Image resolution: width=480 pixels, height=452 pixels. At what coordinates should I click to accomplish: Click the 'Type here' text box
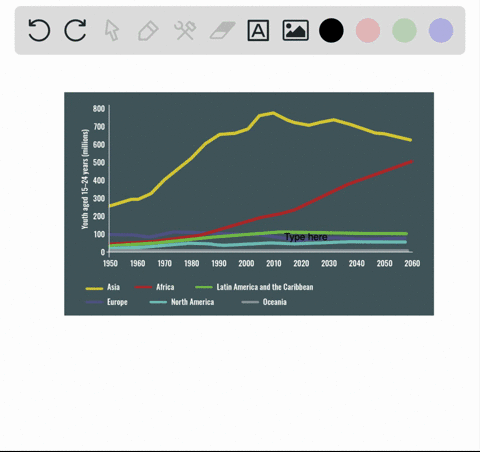pos(306,237)
